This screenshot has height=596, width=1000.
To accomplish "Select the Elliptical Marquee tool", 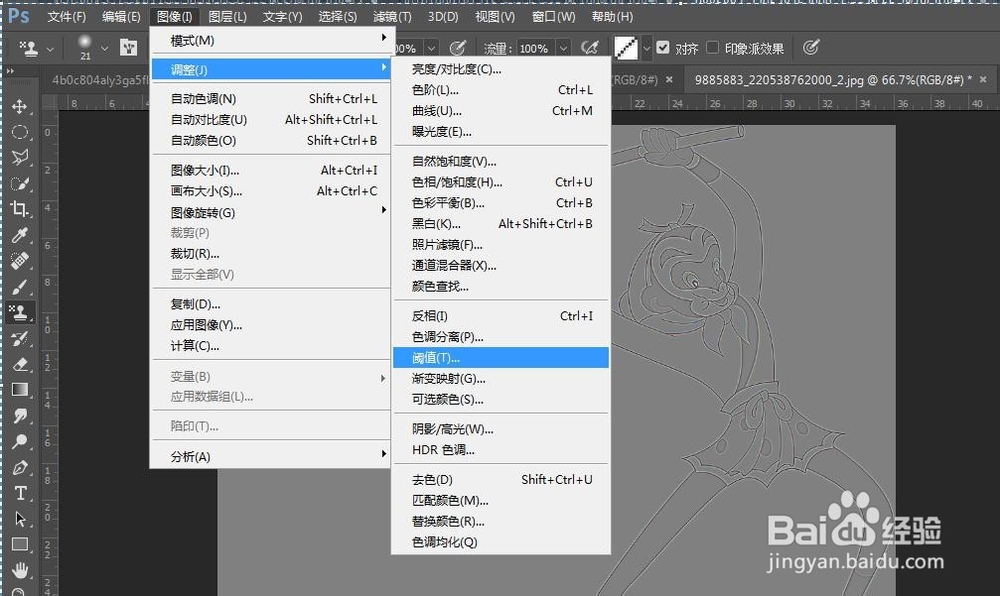I will (20, 132).
